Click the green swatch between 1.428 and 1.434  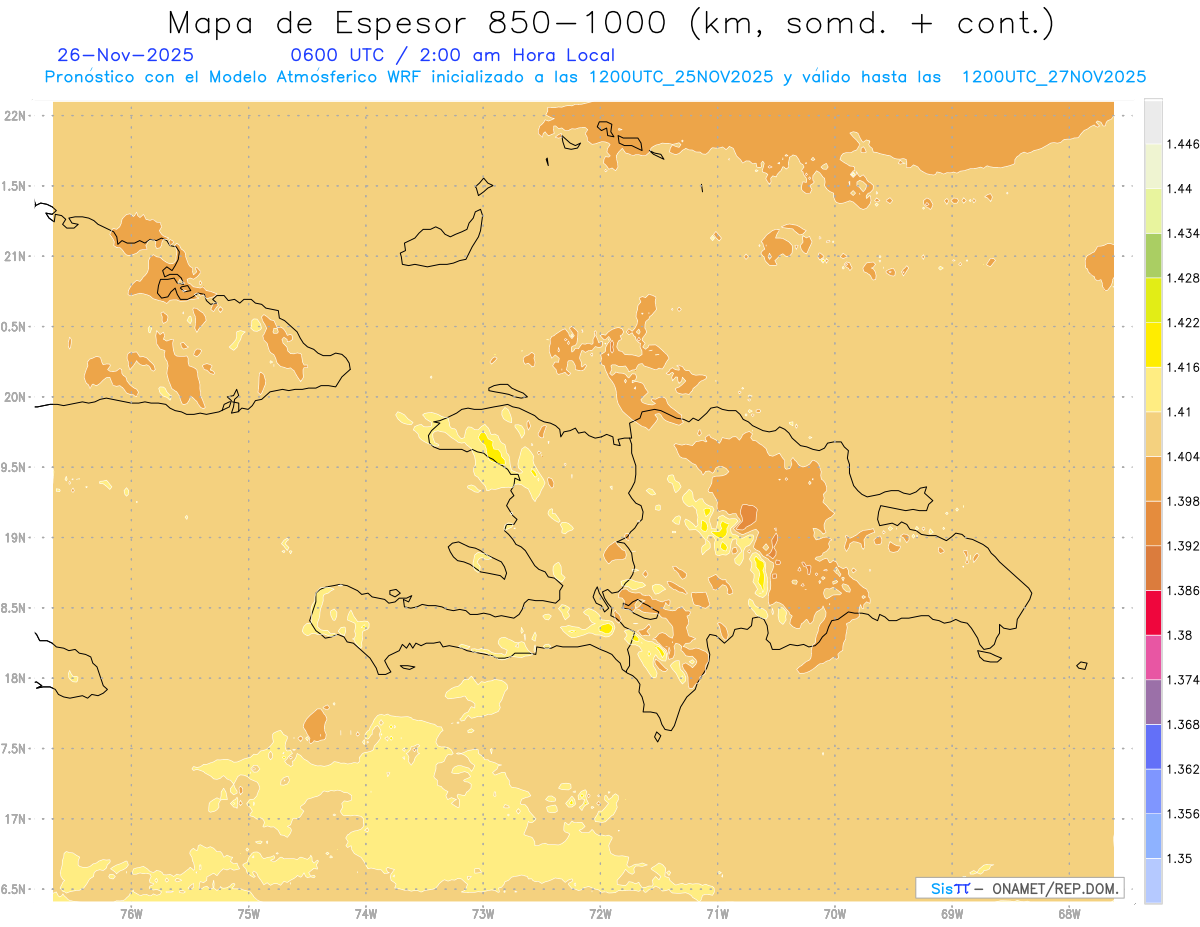[1153, 256]
